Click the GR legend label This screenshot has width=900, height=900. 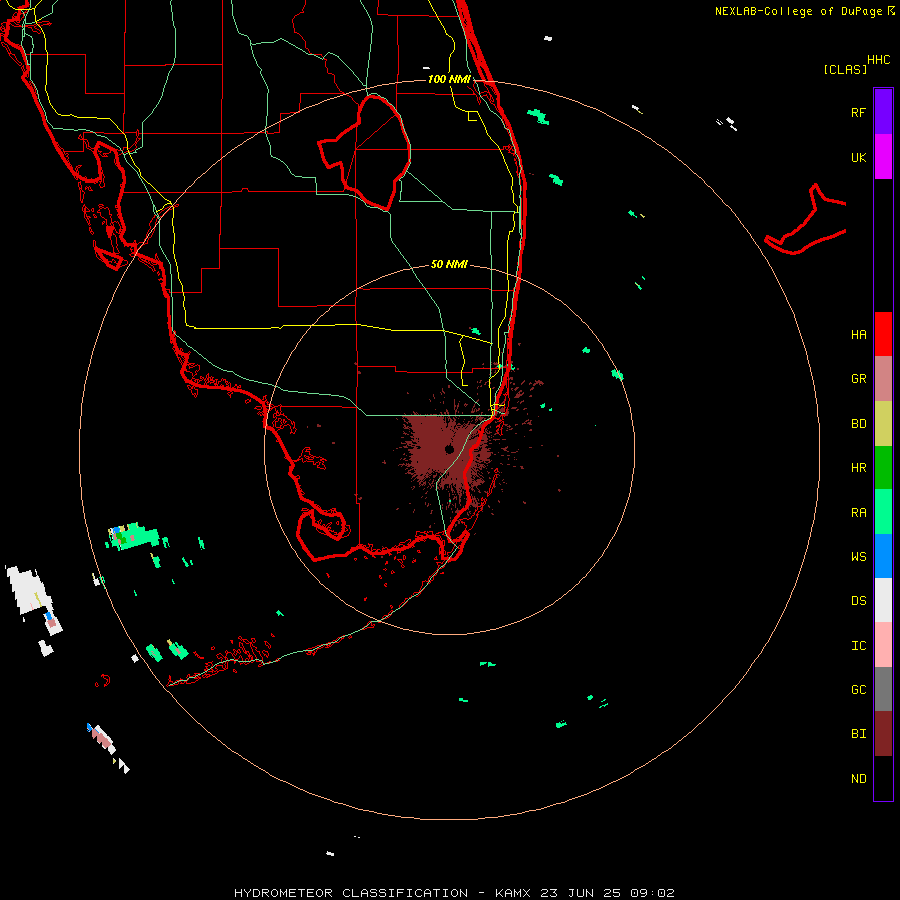click(x=858, y=379)
